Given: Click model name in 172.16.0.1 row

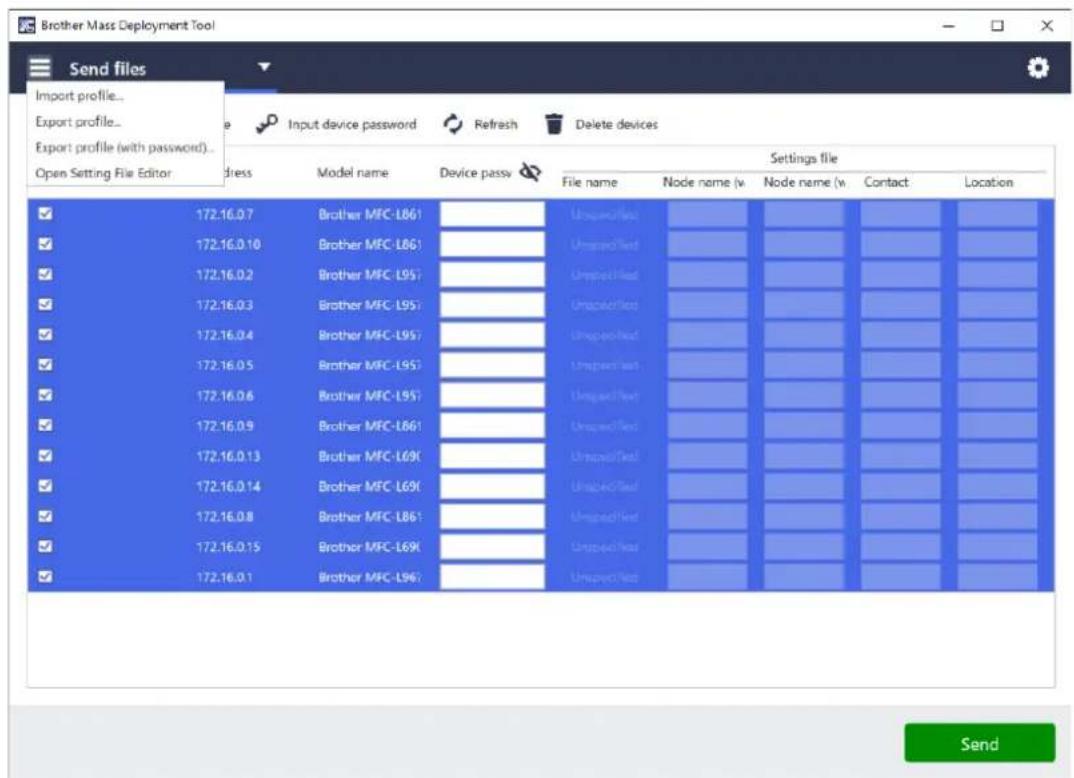Looking at the screenshot, I should tap(369, 577).
